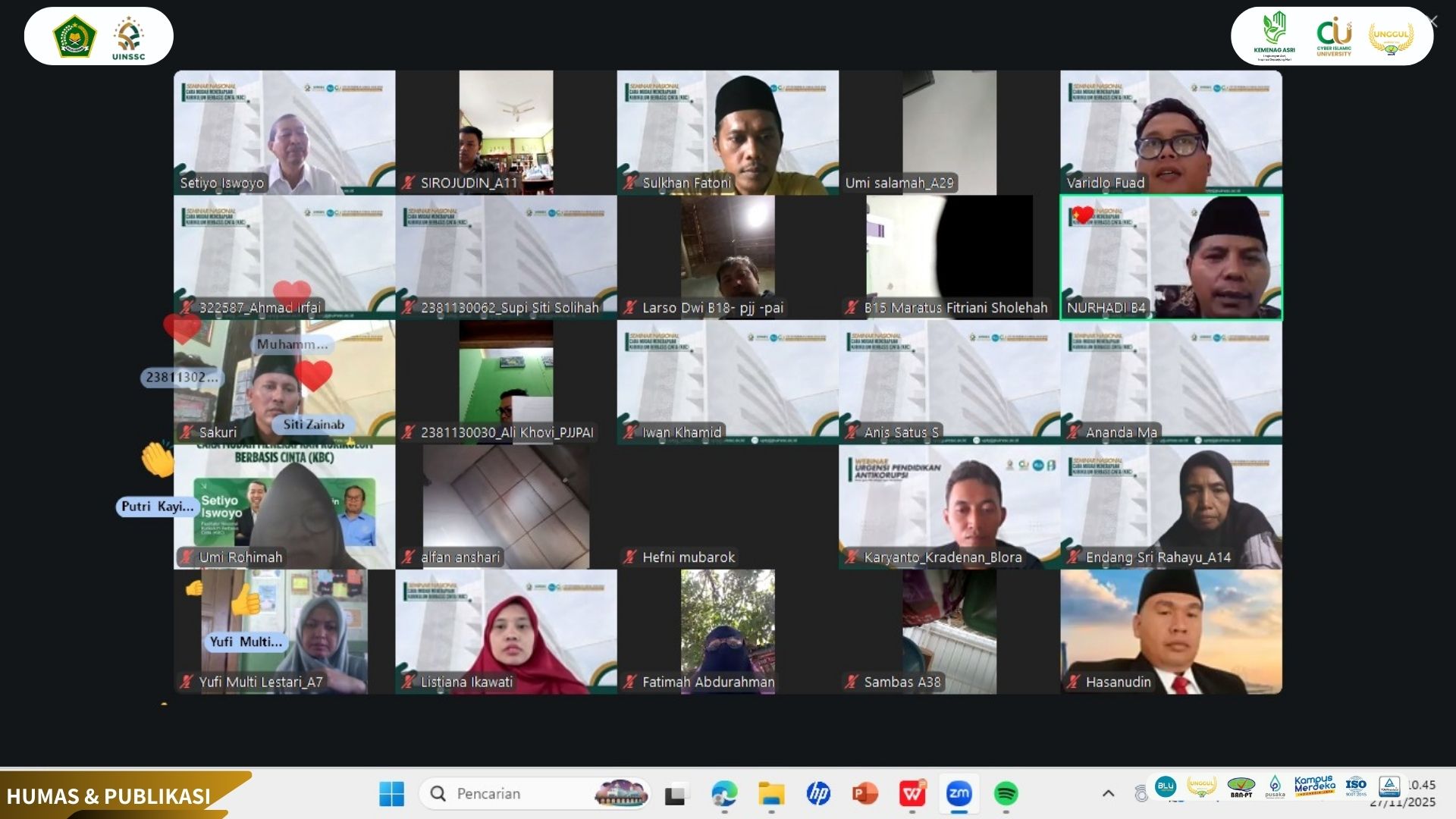Open WPS Office taskbar icon
This screenshot has height=819, width=1456.
[x=912, y=794]
